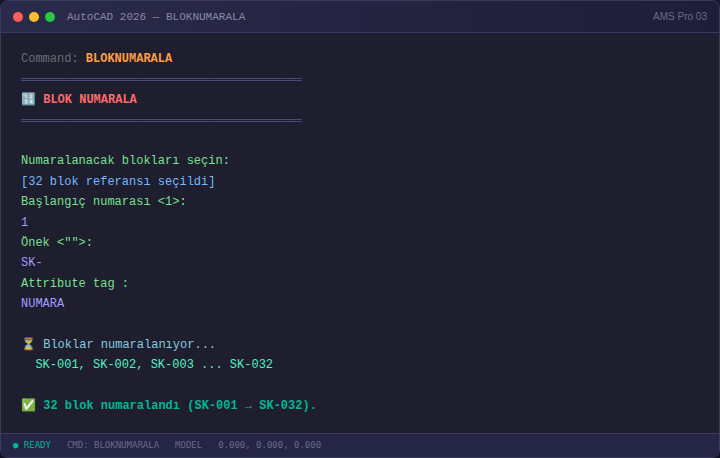Click the READY label in status bar
Viewport: 720px width, 458px height.
(x=37, y=445)
